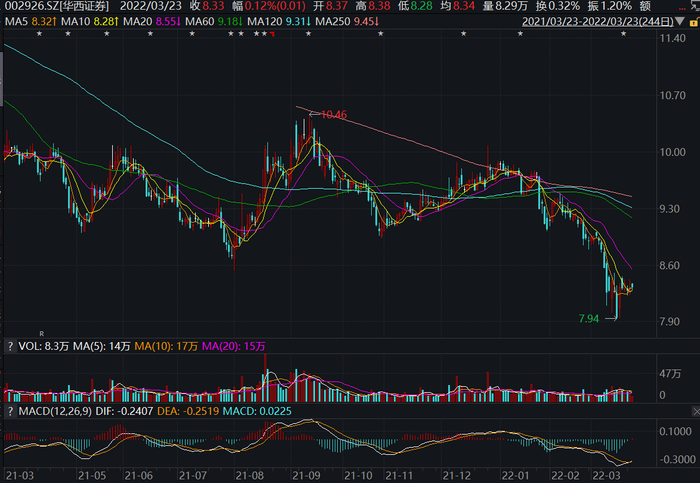Viewport: 700px width, 483px height.
Task: Click the VOL: 8.3万 label
Action: (44, 346)
